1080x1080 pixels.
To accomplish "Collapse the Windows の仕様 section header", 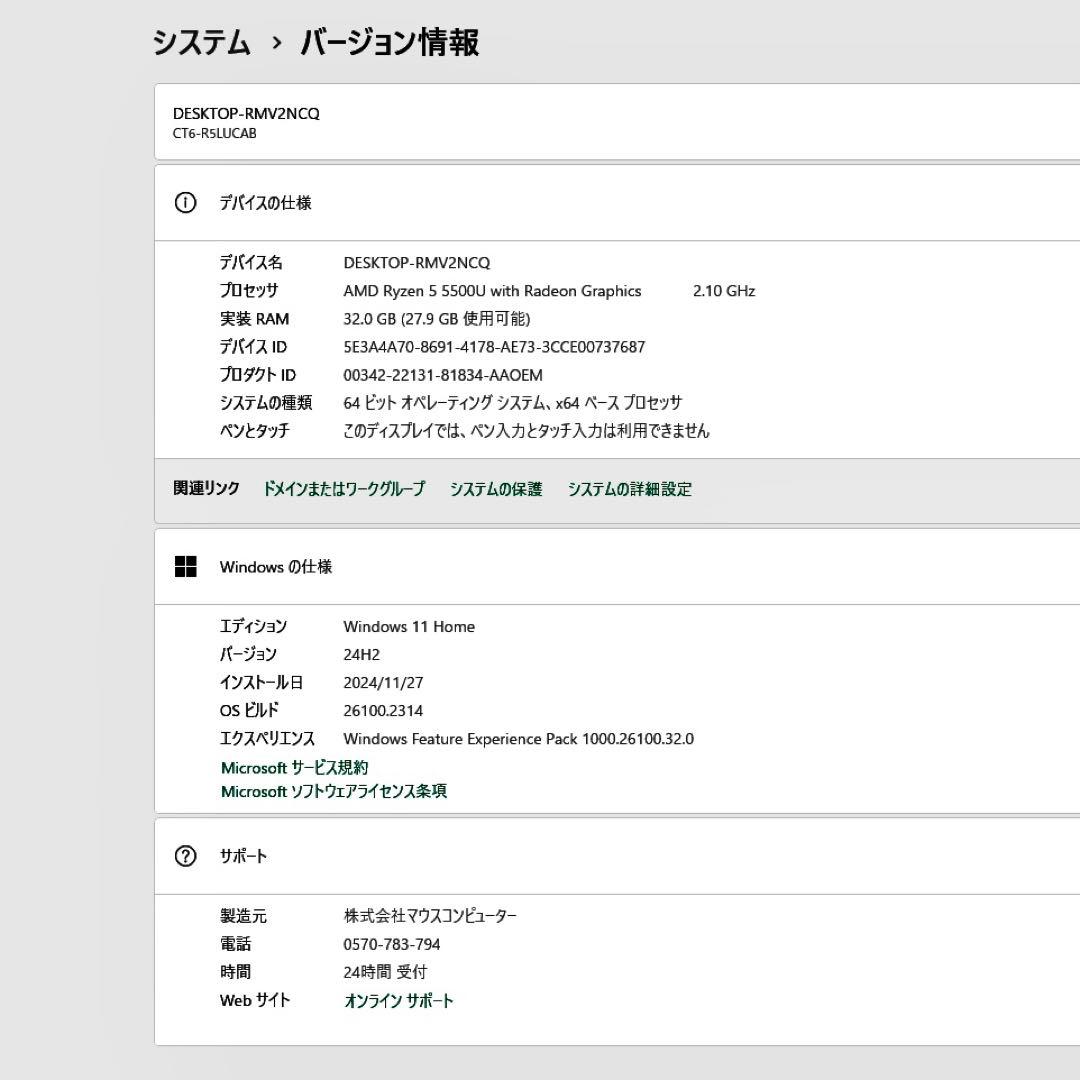I will tap(617, 566).
